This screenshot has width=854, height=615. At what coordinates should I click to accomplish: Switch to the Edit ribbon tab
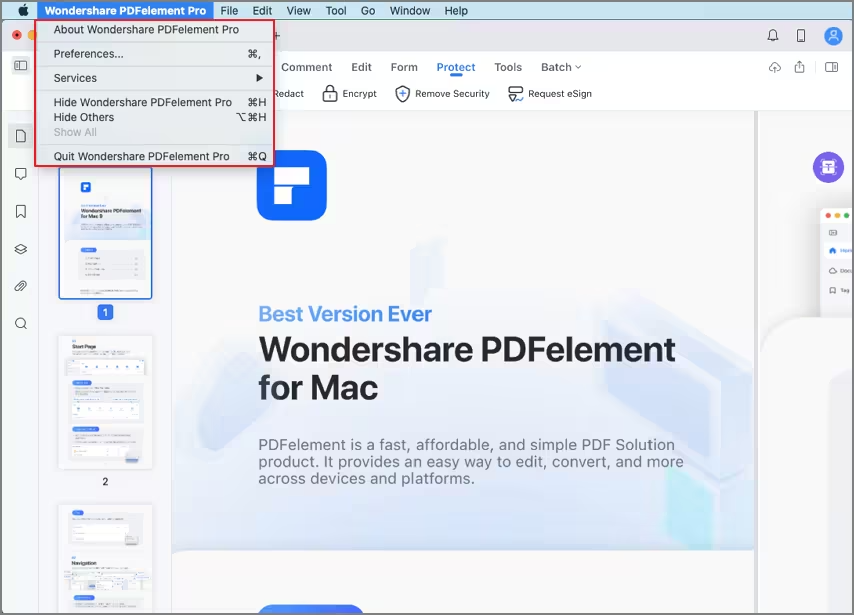click(x=361, y=67)
